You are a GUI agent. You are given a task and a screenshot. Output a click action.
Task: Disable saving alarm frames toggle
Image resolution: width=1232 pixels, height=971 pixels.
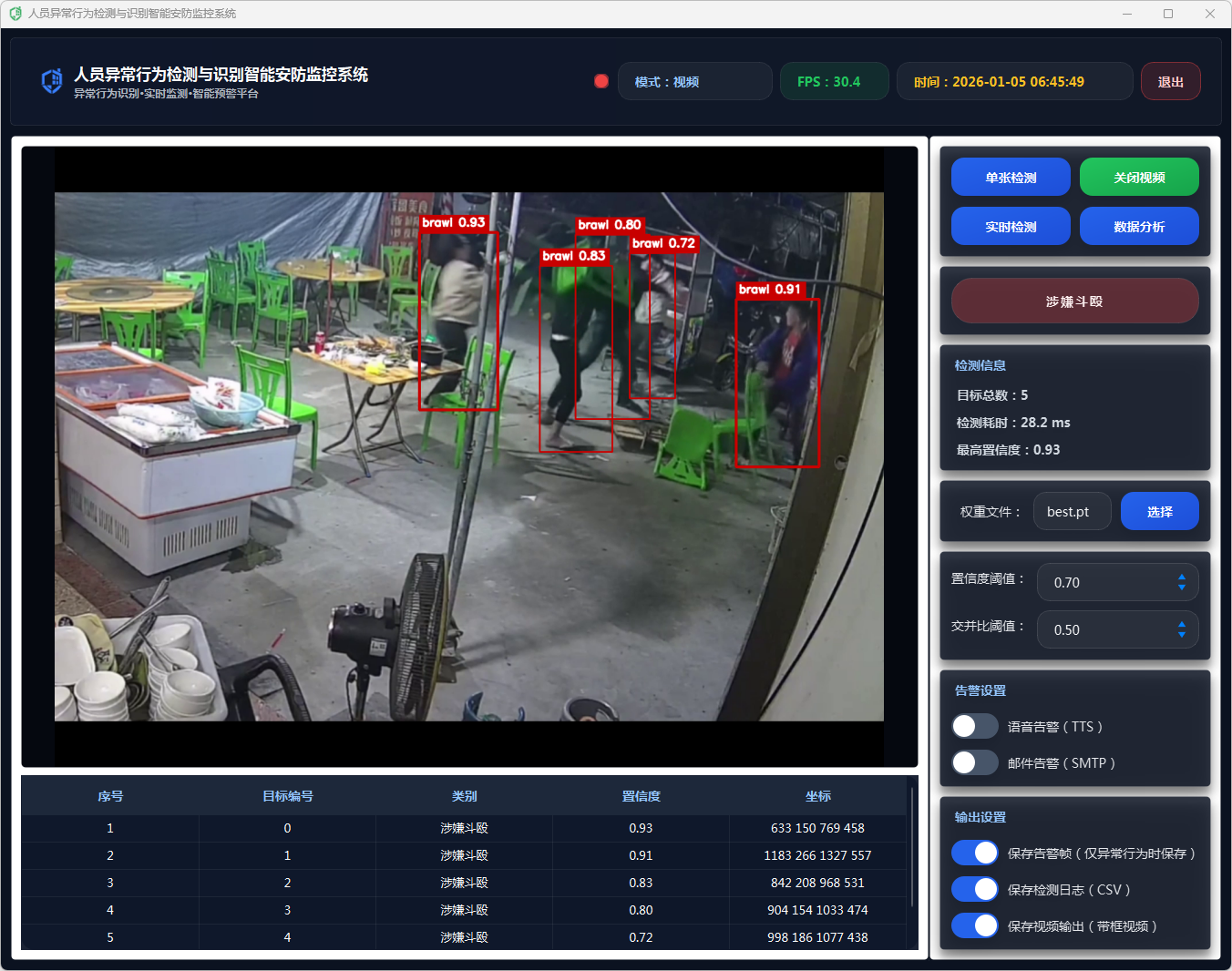pyautogui.click(x=975, y=853)
